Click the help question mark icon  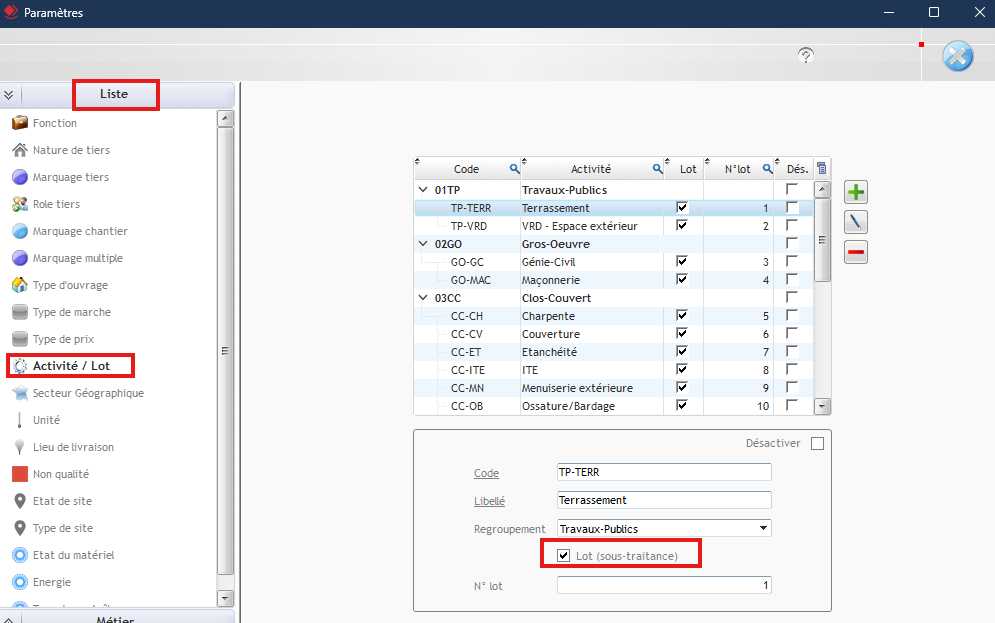coord(806,55)
